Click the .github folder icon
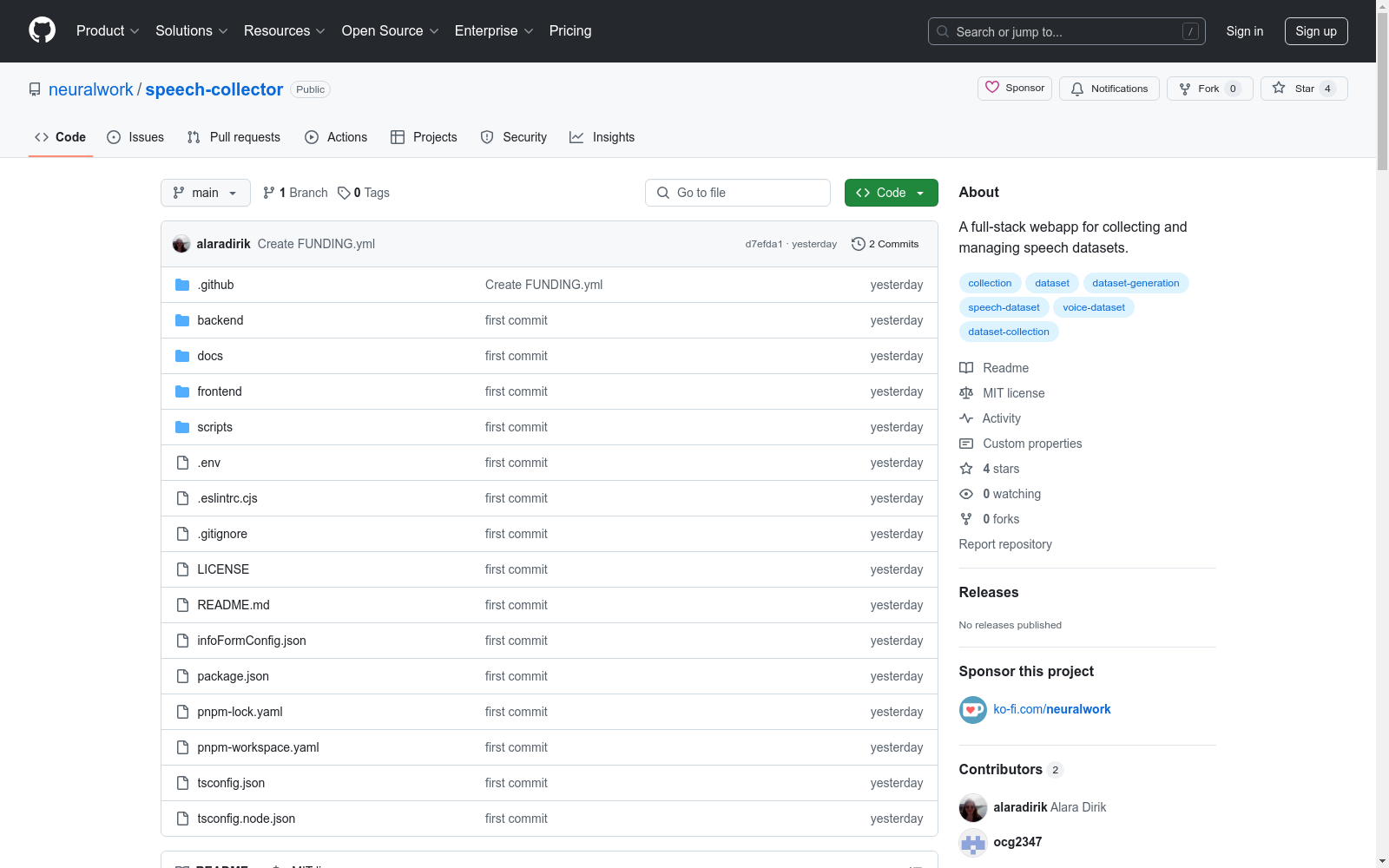 182,285
